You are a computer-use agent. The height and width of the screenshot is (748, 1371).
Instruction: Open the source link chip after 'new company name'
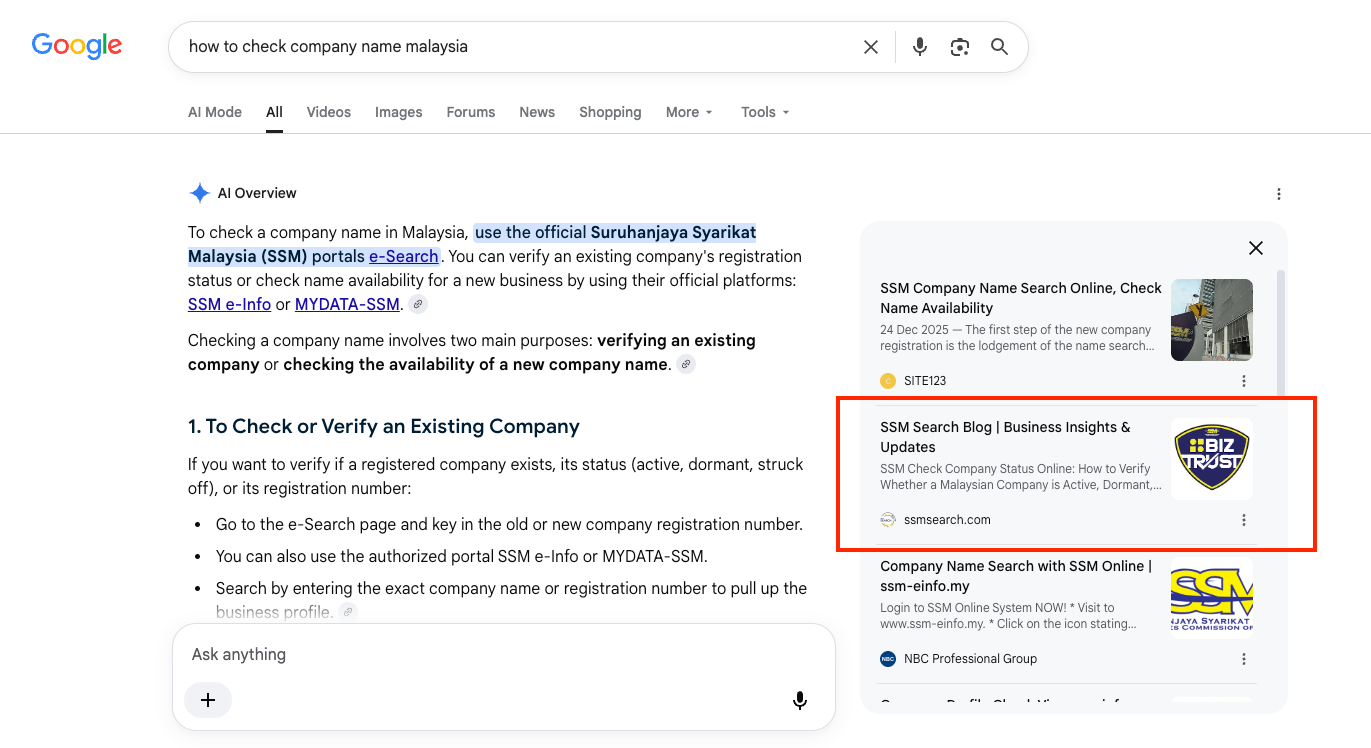click(686, 364)
